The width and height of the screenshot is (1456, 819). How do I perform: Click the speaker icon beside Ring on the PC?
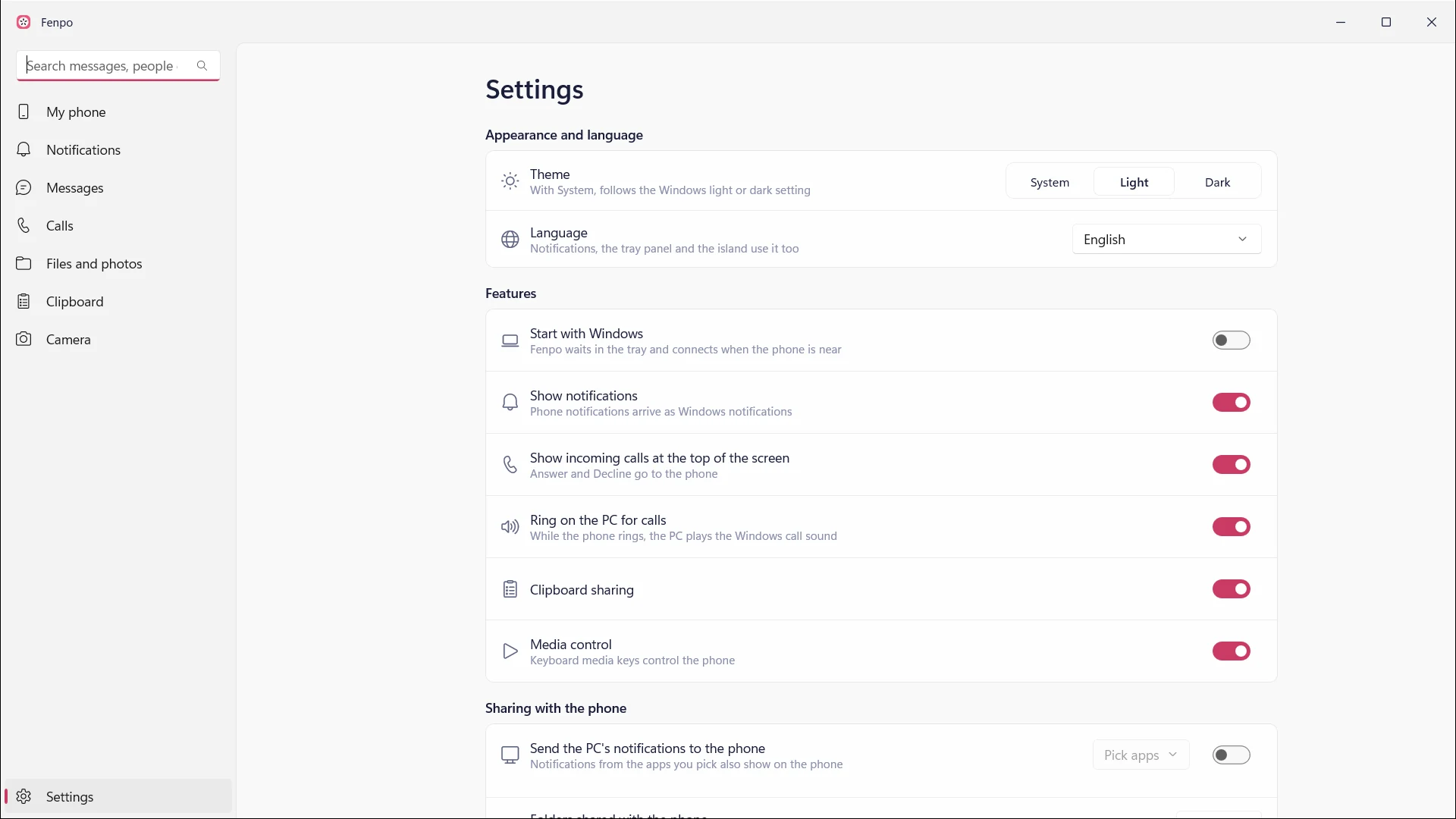510,527
